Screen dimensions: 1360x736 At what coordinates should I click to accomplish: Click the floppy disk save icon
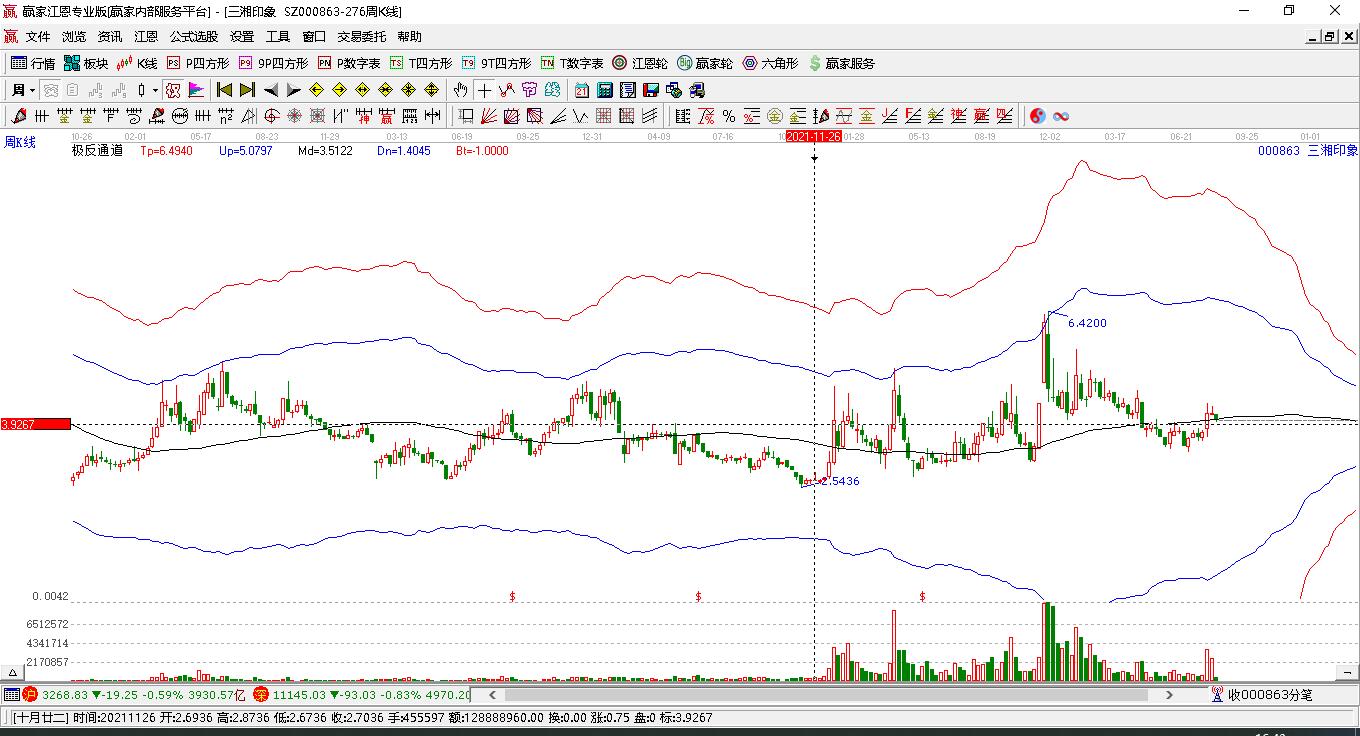651,90
